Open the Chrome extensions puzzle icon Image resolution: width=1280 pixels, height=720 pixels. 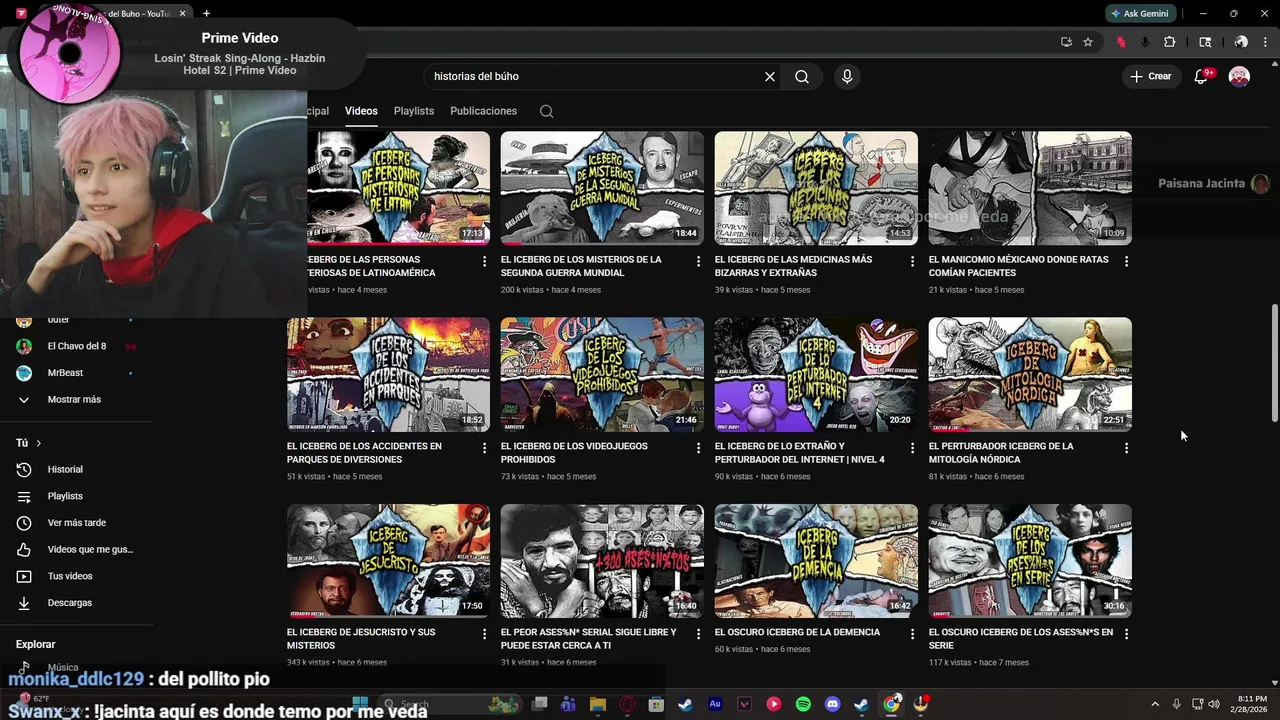(x=1169, y=42)
